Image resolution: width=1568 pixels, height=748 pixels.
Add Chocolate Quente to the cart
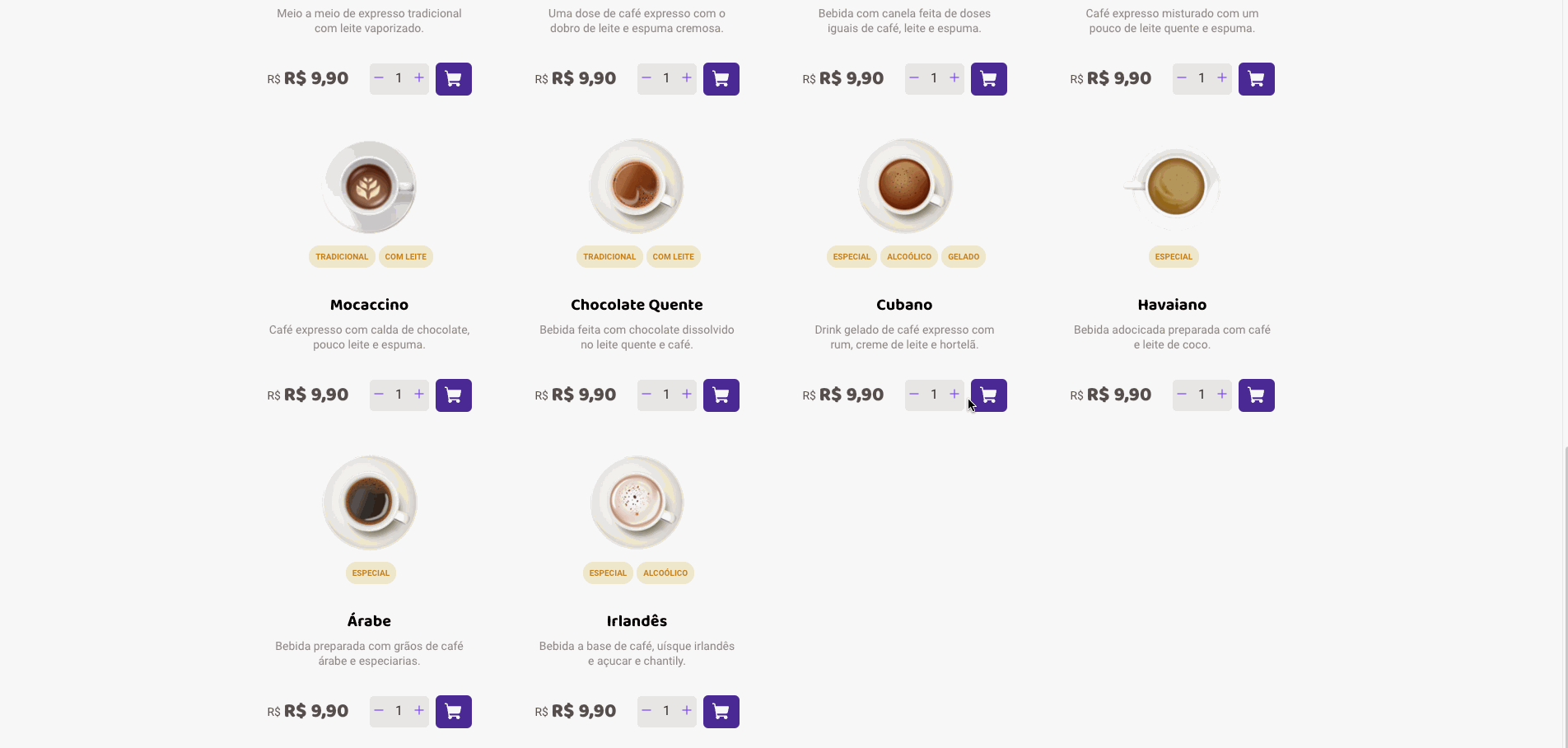pos(721,395)
